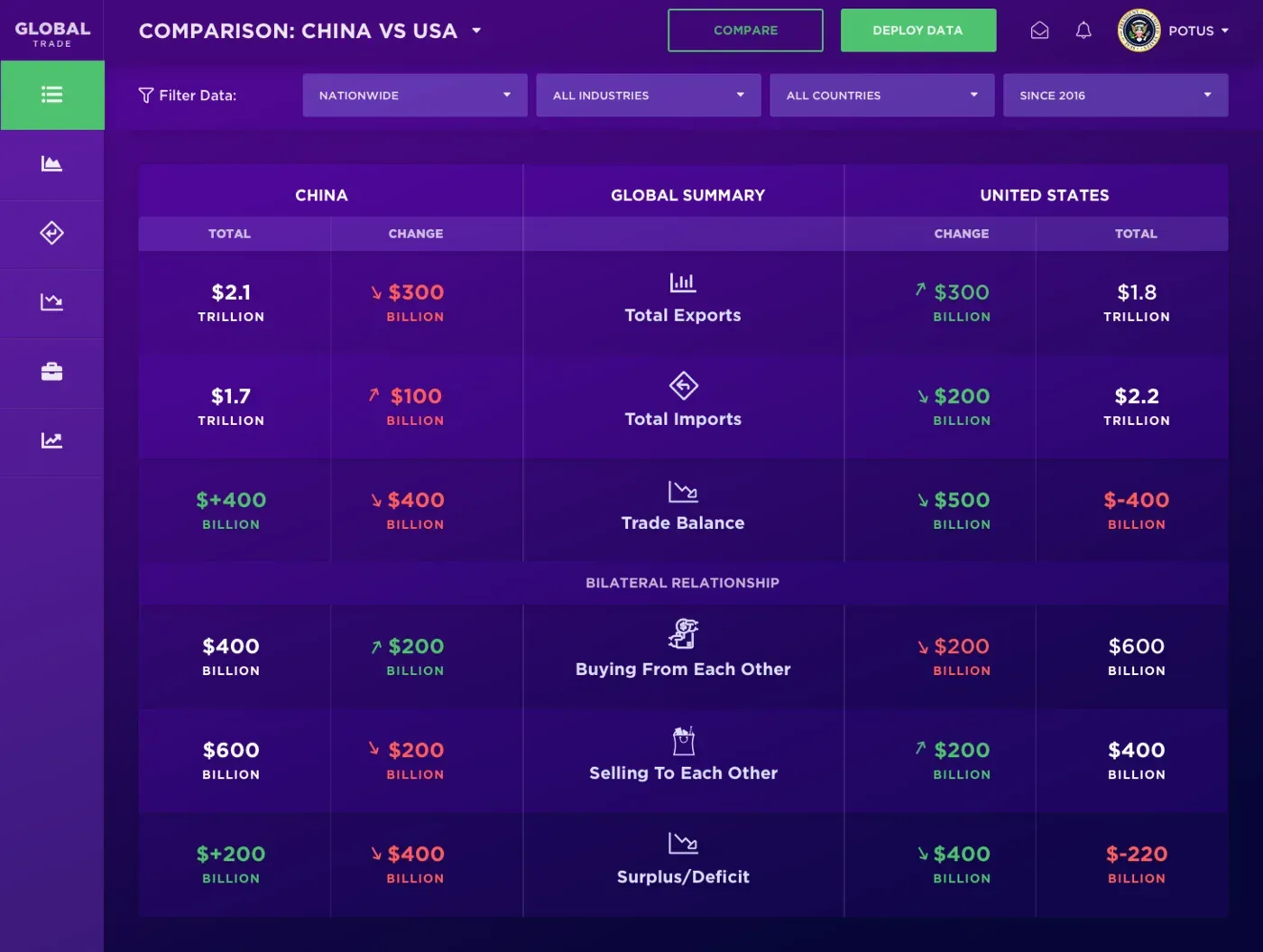This screenshot has height=952, width=1263.
Task: Click United States $-400 billion trade balance
Action: coord(1137,510)
